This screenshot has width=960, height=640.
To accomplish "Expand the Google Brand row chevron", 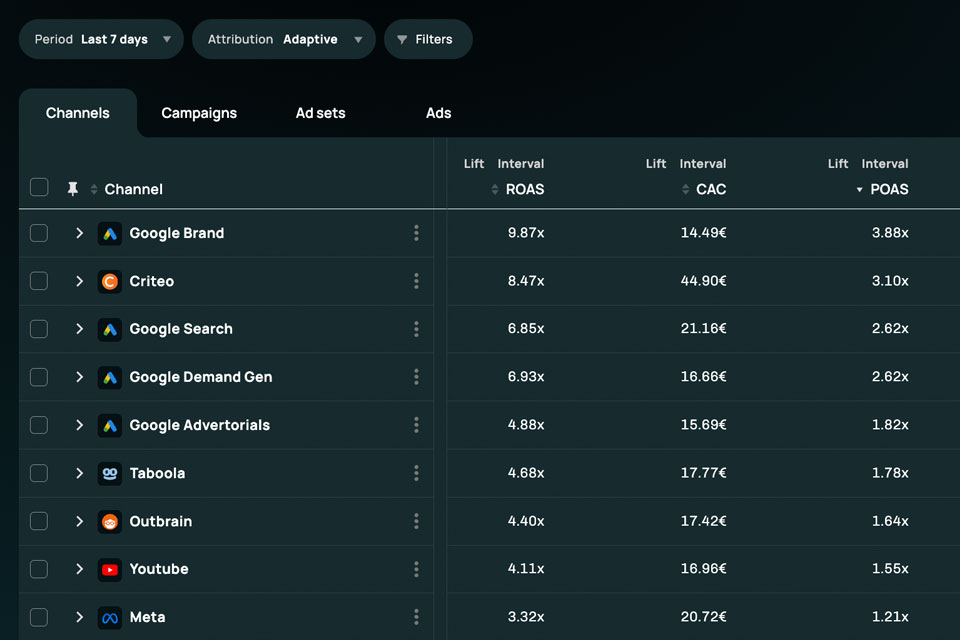I will coord(79,233).
